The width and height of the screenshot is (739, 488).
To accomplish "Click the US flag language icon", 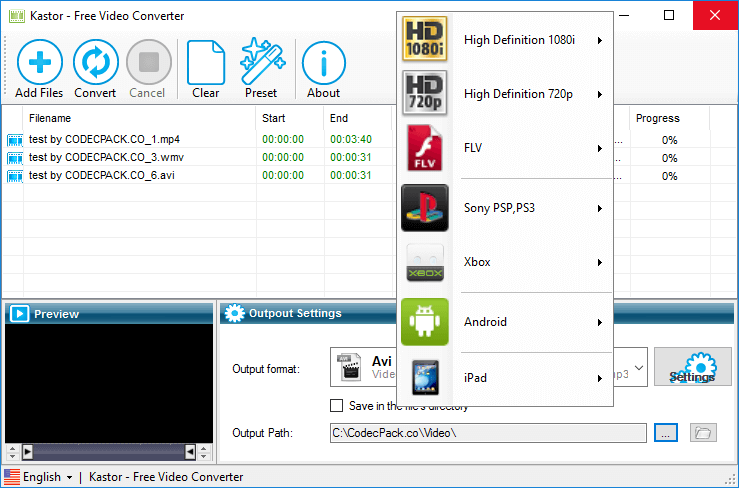I will pyautogui.click(x=12, y=477).
